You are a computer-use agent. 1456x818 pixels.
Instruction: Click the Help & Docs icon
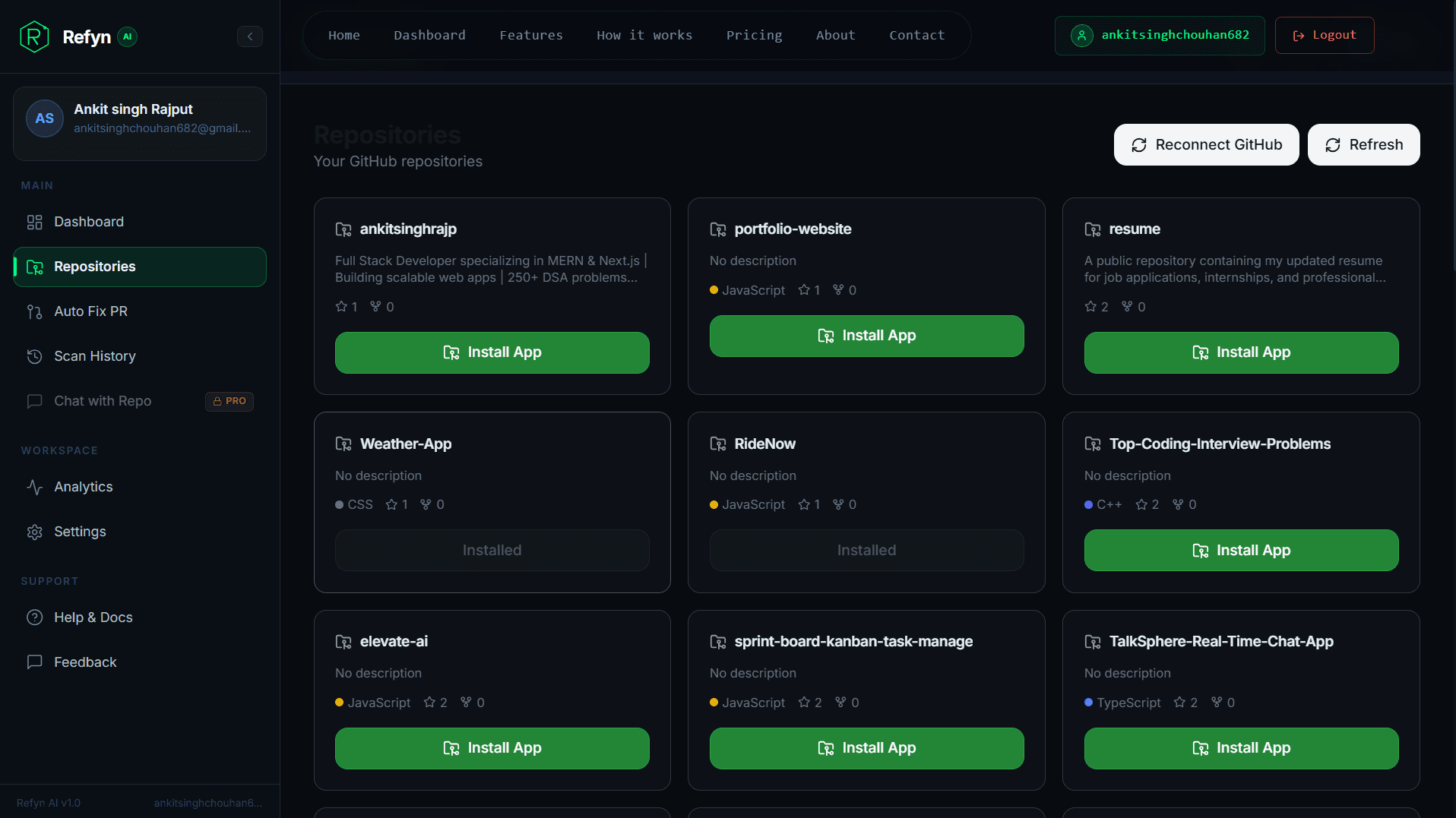click(35, 617)
